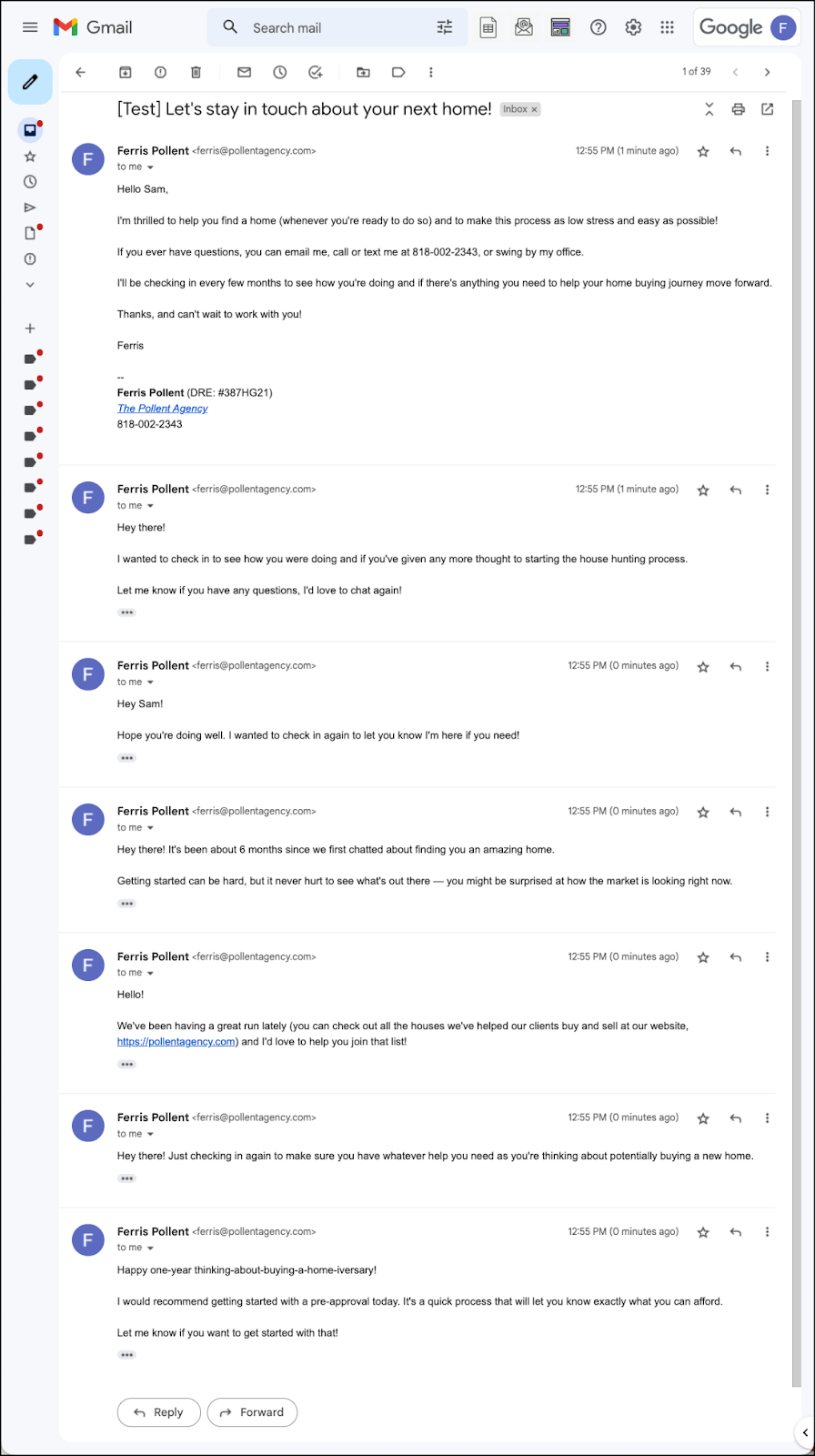The height and width of the screenshot is (1456, 815).
Task: Open more options for first message
Action: point(767,151)
